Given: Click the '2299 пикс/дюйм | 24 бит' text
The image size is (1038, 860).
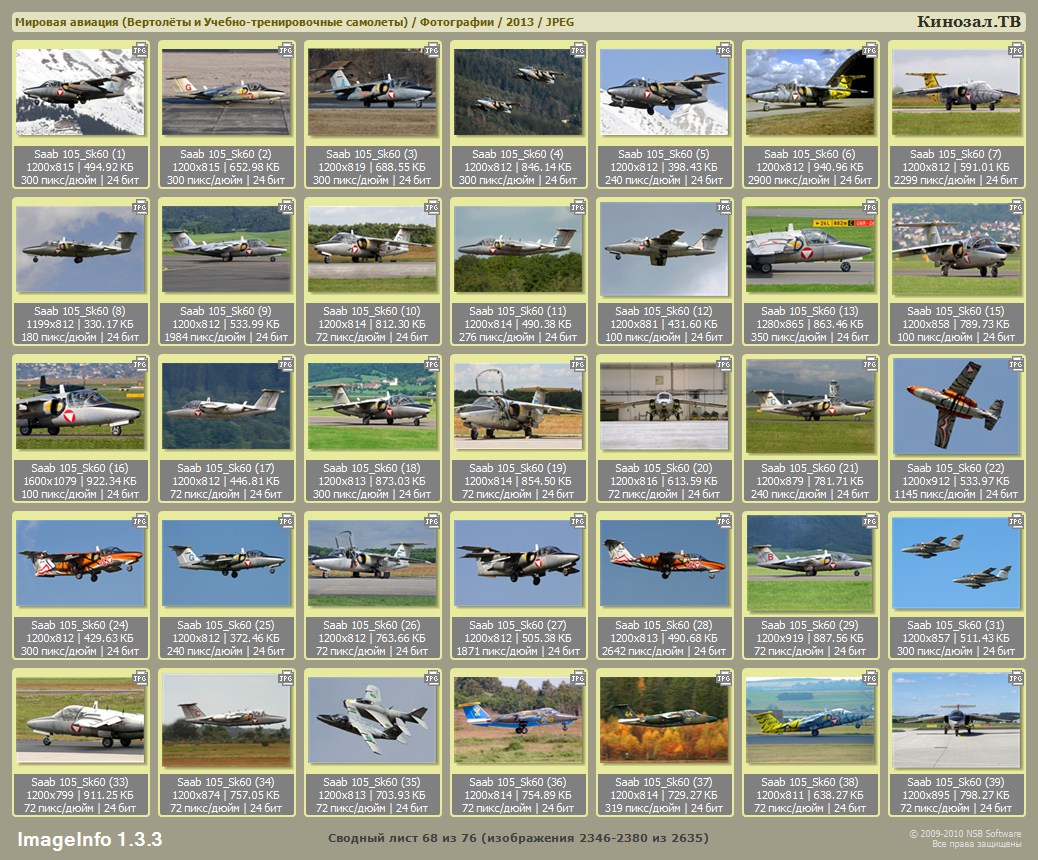Looking at the screenshot, I should (x=956, y=179).
